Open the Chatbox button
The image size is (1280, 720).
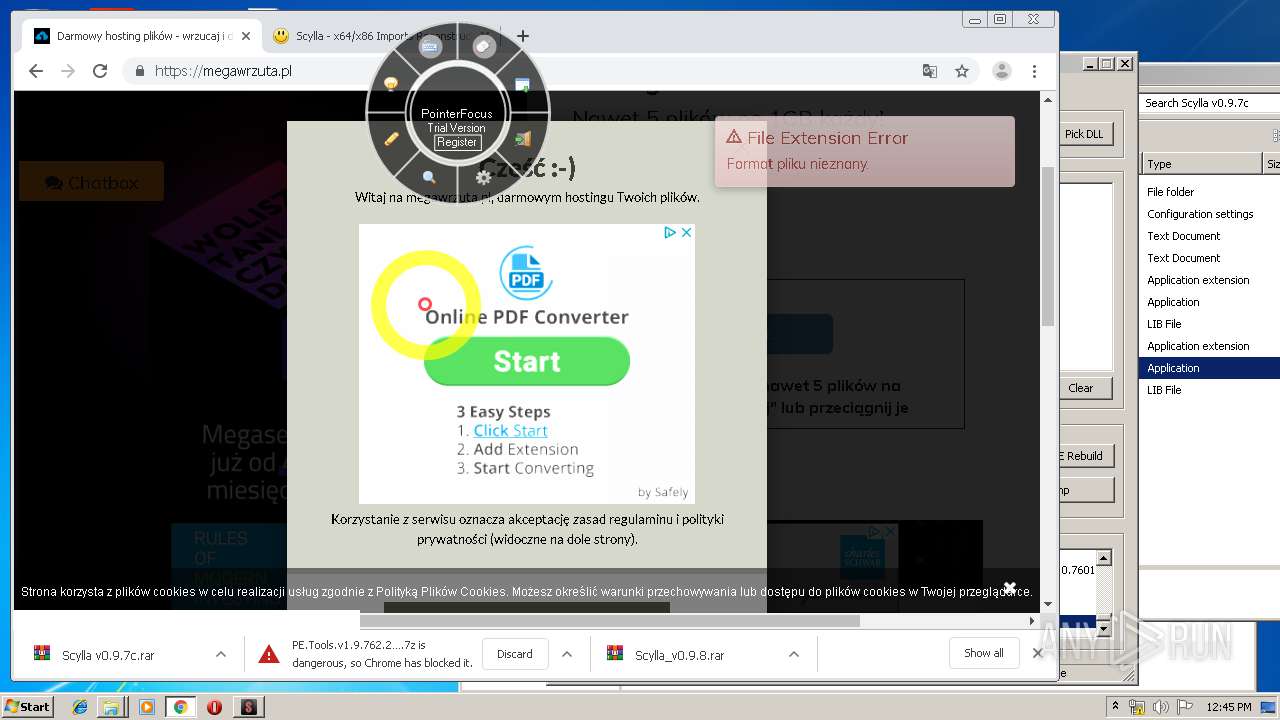tap(91, 182)
